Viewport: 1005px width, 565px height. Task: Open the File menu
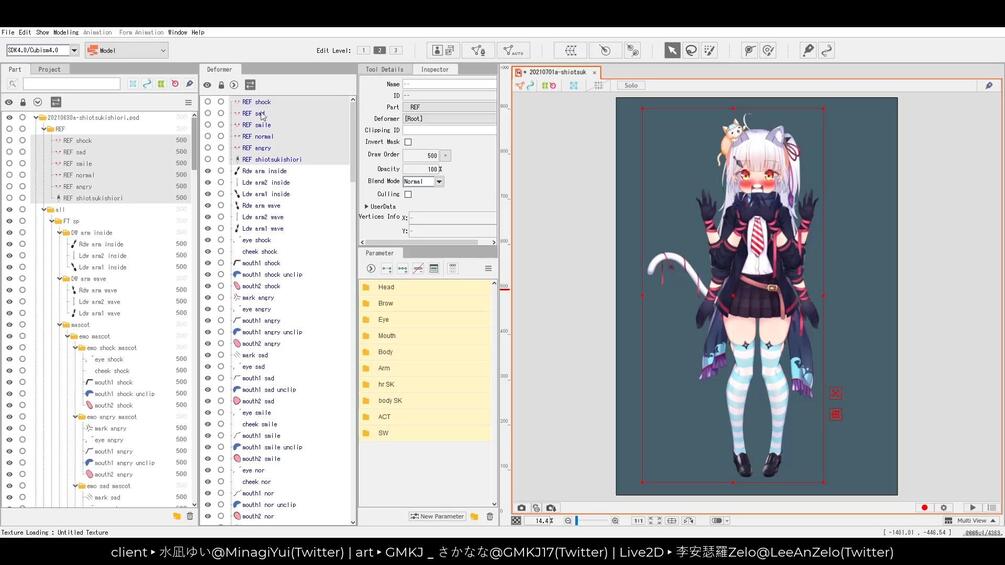(x=8, y=32)
